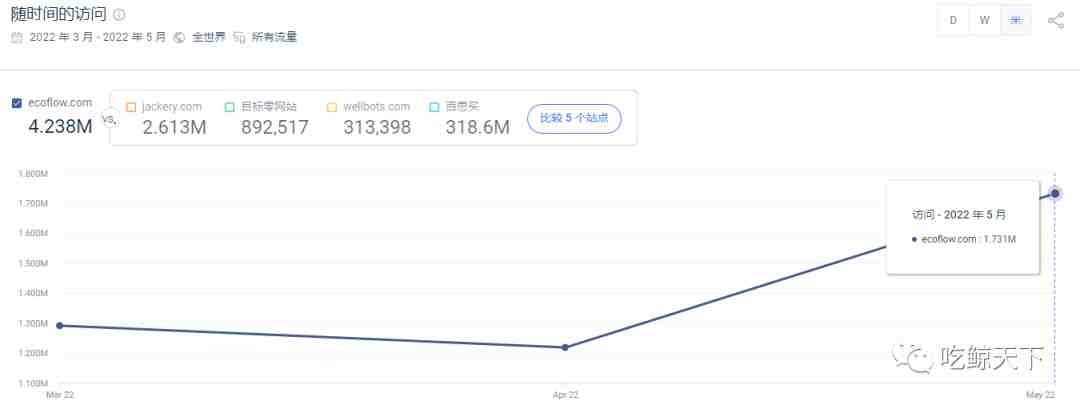
Task: Click the Apr 22 x-axis label
Action: click(565, 395)
